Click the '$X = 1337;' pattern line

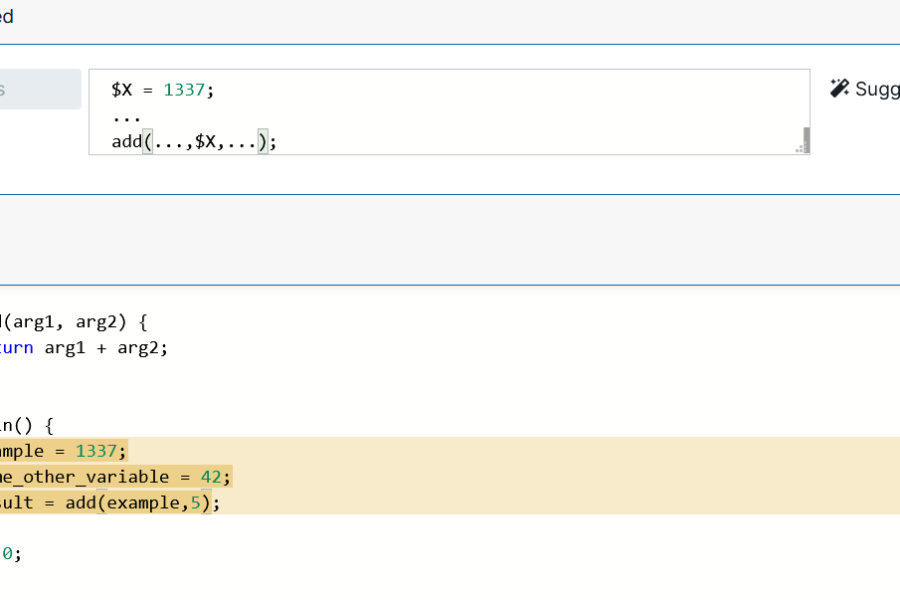click(162, 90)
